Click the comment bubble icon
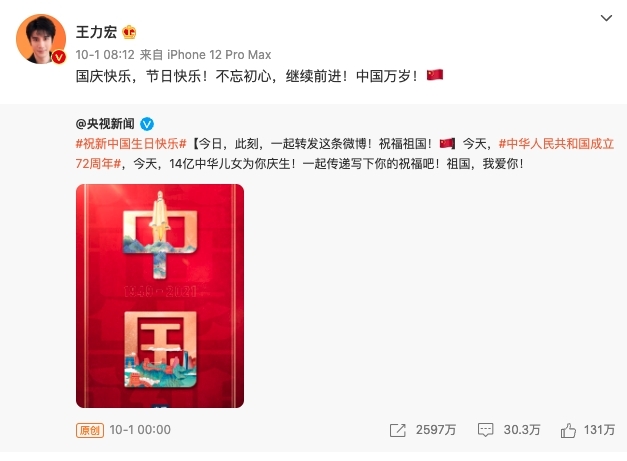Screen dimensions: 627x461 click(x=485, y=430)
